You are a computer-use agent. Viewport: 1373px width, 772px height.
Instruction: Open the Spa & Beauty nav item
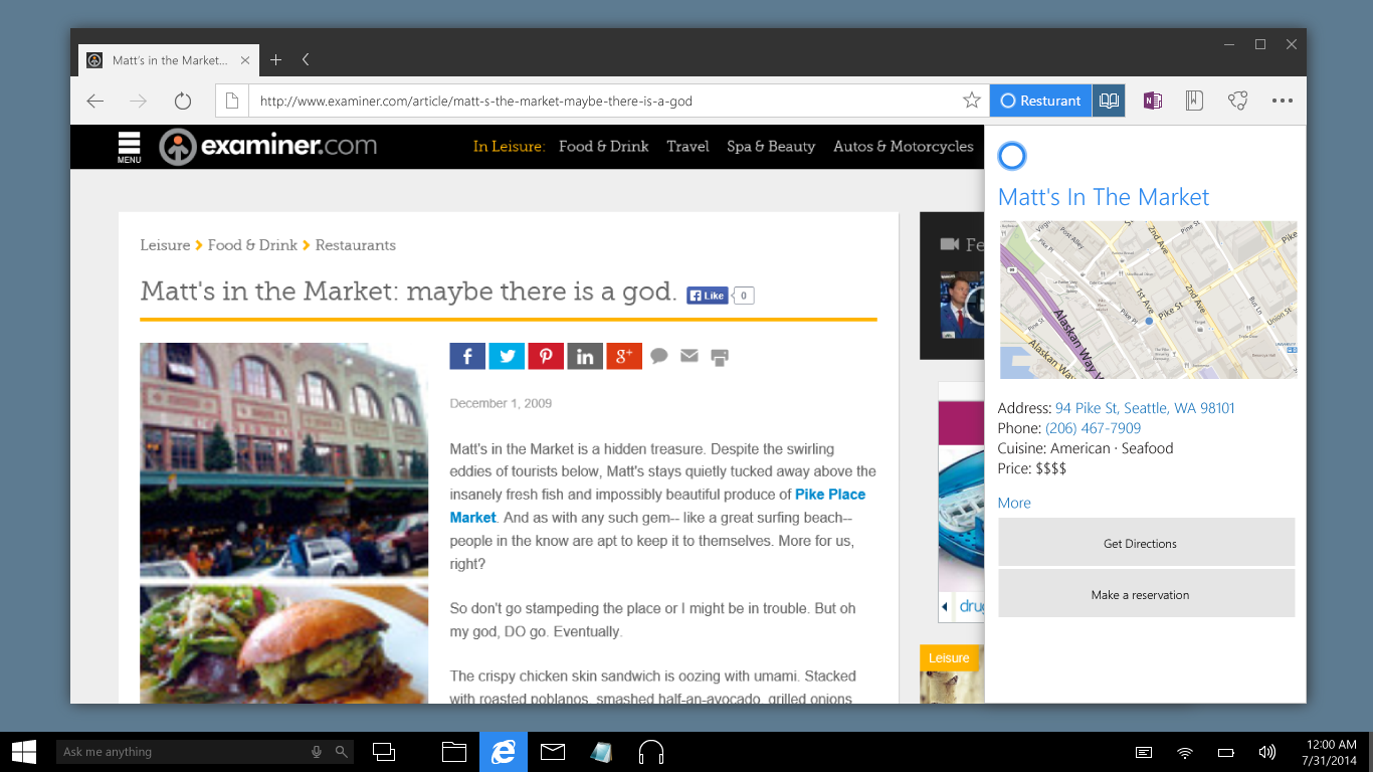point(771,146)
